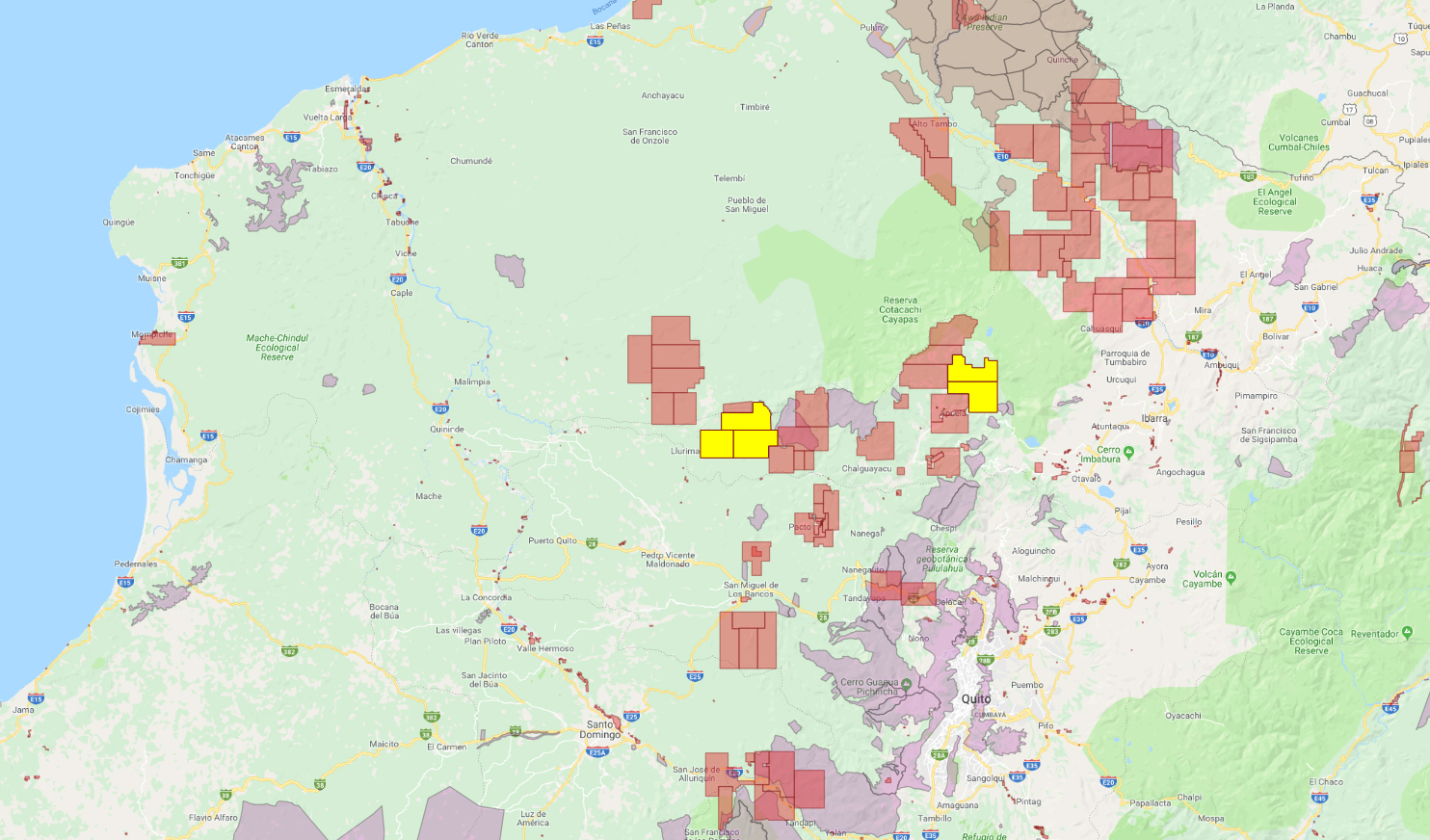Image resolution: width=1430 pixels, height=840 pixels.
Task: Click the Cerro Imbabura mountain marker icon
Action: [x=1128, y=450]
